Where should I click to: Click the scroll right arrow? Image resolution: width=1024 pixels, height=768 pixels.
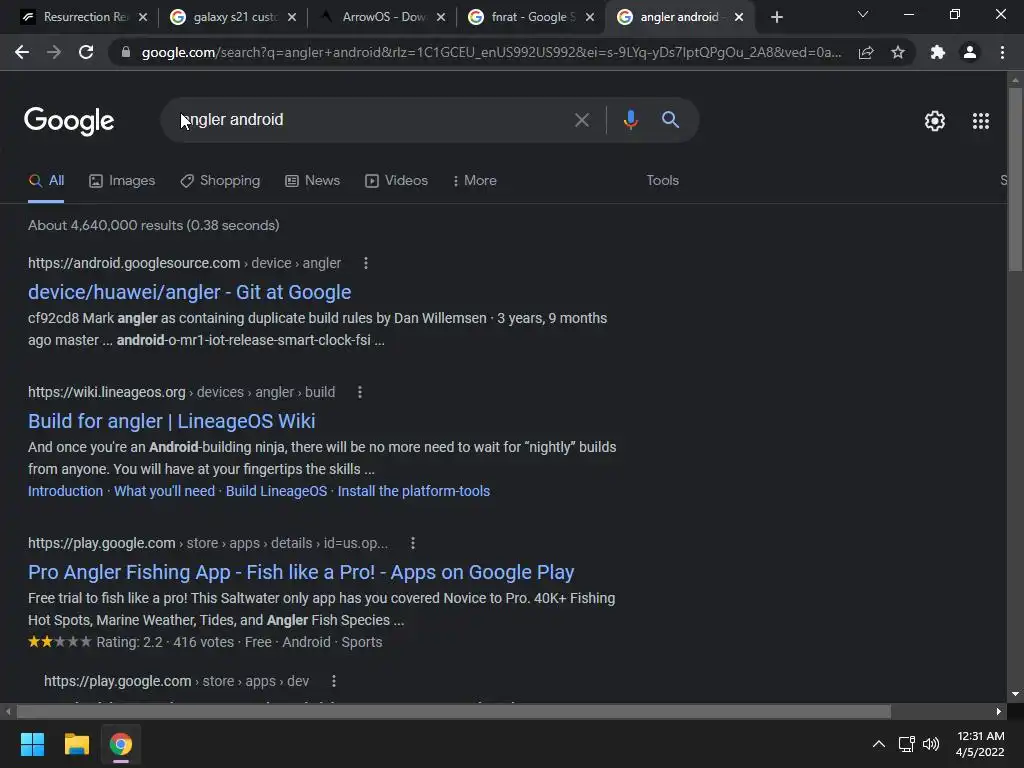pos(999,711)
